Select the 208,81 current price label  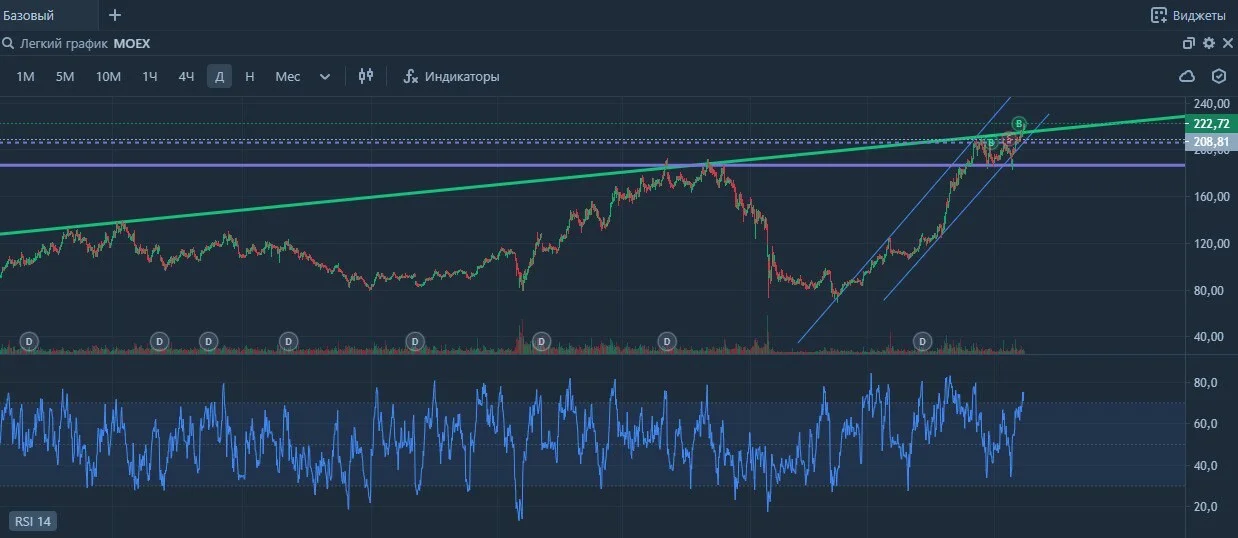1211,142
